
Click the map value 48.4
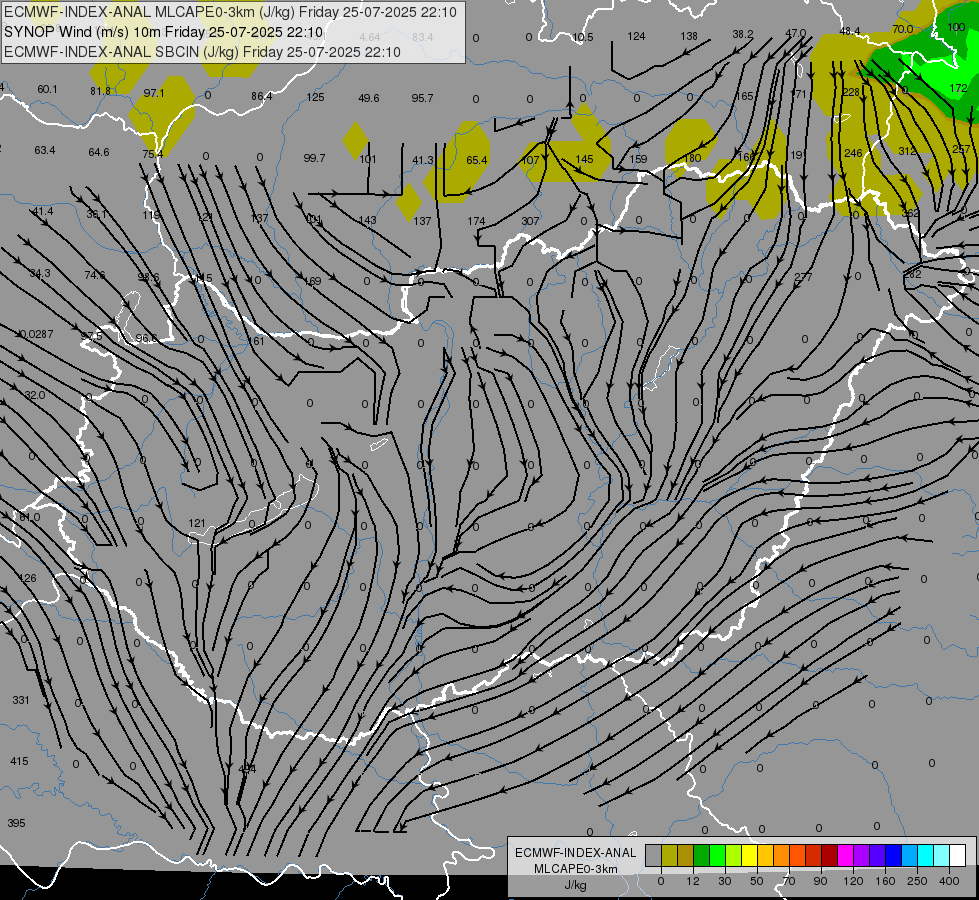(x=850, y=31)
